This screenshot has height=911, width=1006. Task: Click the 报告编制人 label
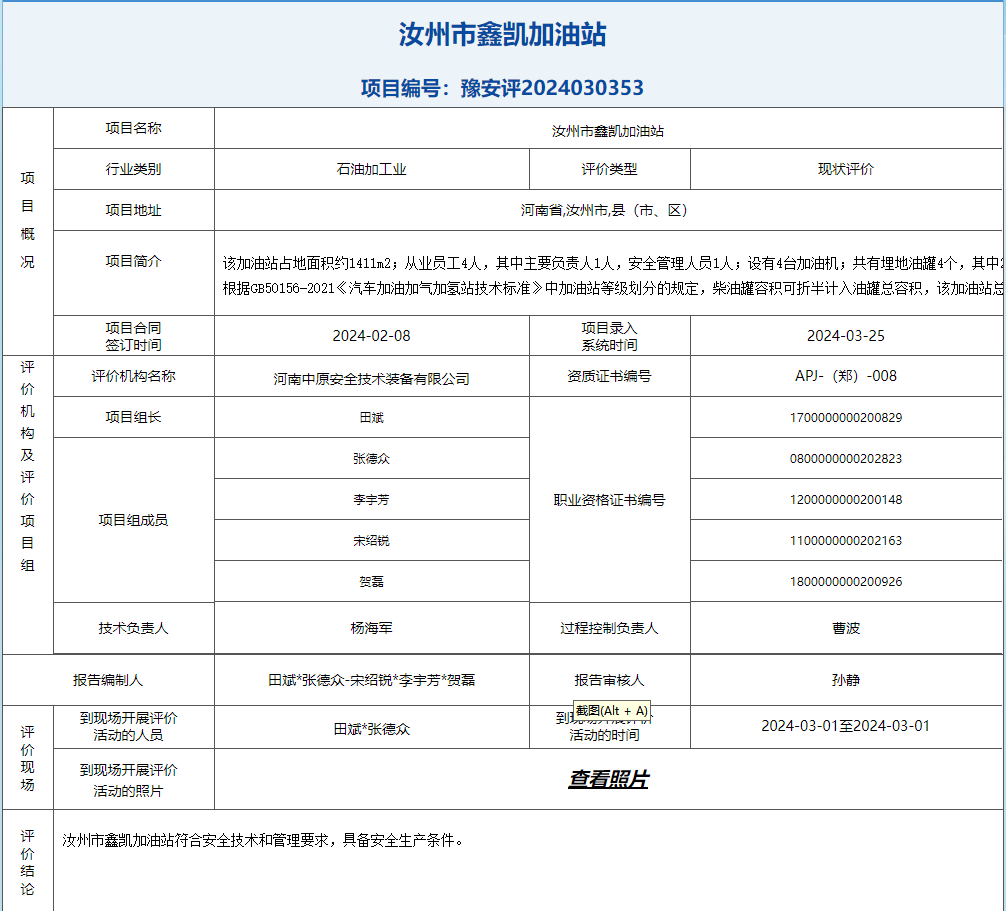[108, 680]
